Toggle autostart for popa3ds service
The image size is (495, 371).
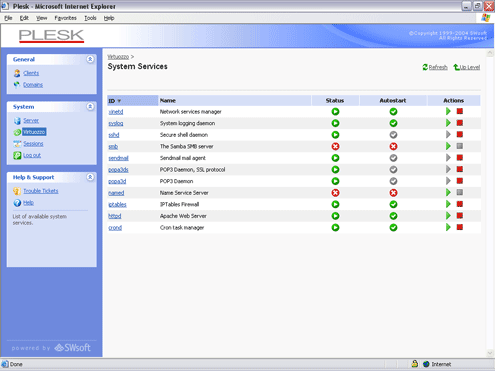(393, 170)
